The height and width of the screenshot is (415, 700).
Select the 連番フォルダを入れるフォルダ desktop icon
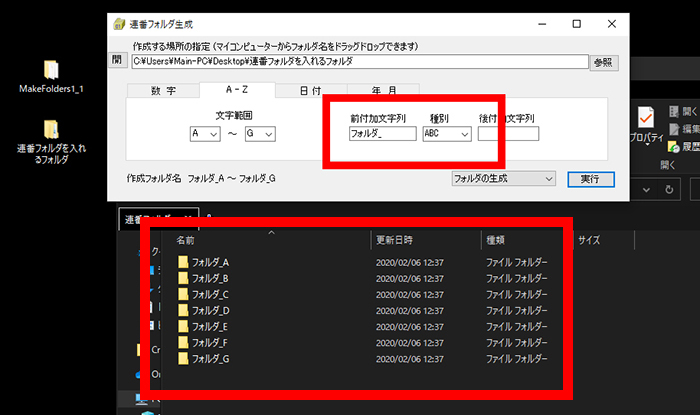pyautogui.click(x=52, y=130)
